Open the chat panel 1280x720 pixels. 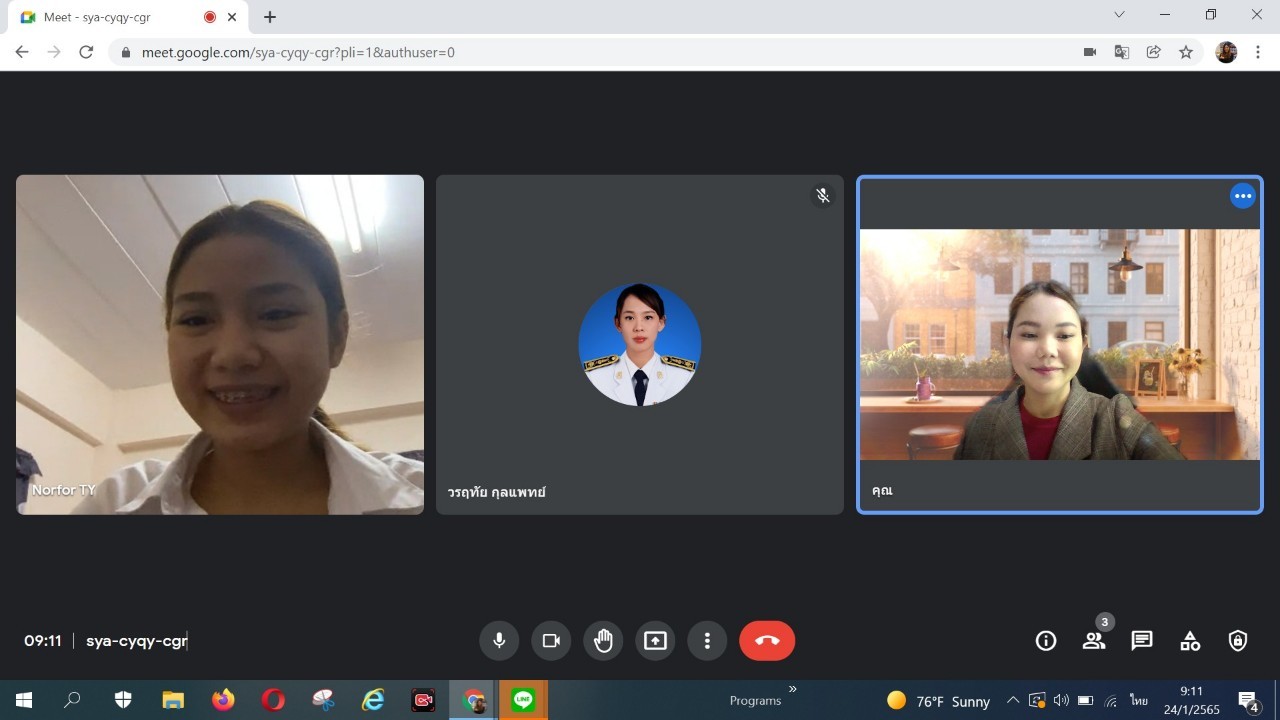pos(1142,641)
